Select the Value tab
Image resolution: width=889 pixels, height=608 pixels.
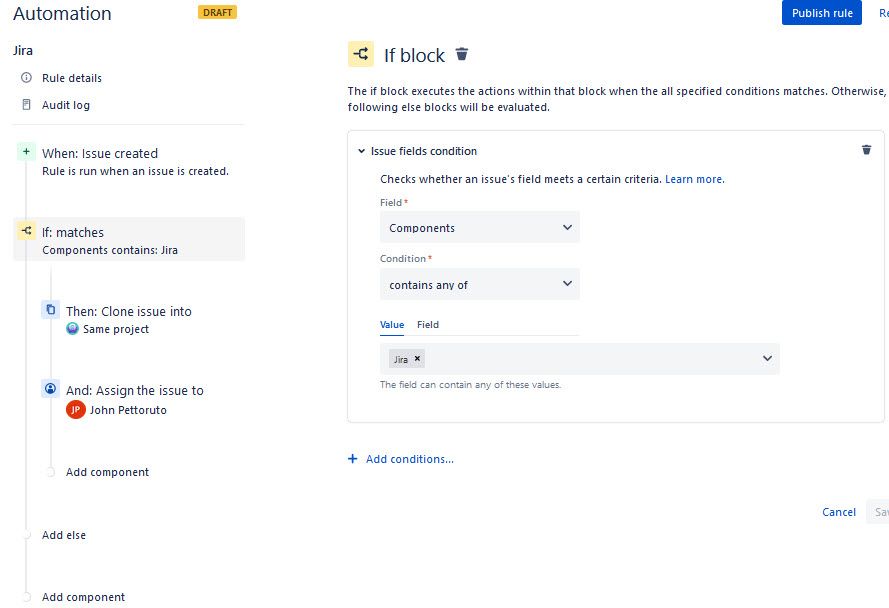pos(392,324)
